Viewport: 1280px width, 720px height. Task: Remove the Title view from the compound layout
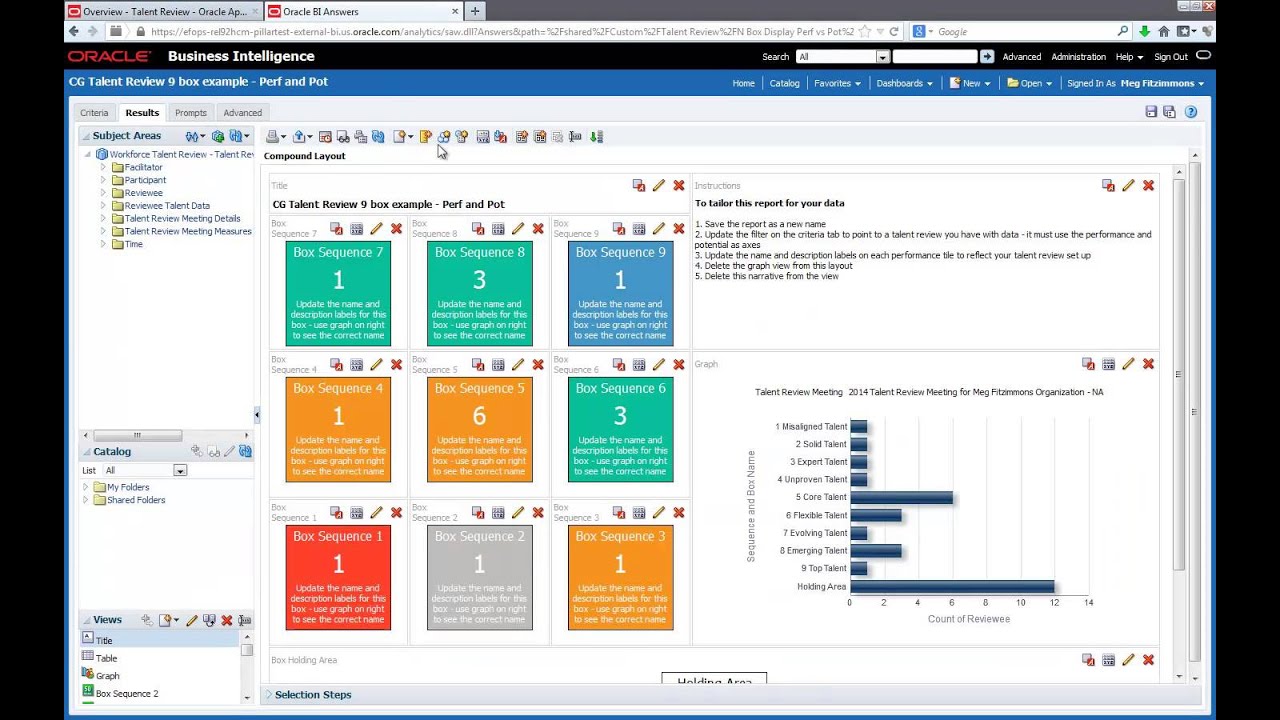[679, 185]
